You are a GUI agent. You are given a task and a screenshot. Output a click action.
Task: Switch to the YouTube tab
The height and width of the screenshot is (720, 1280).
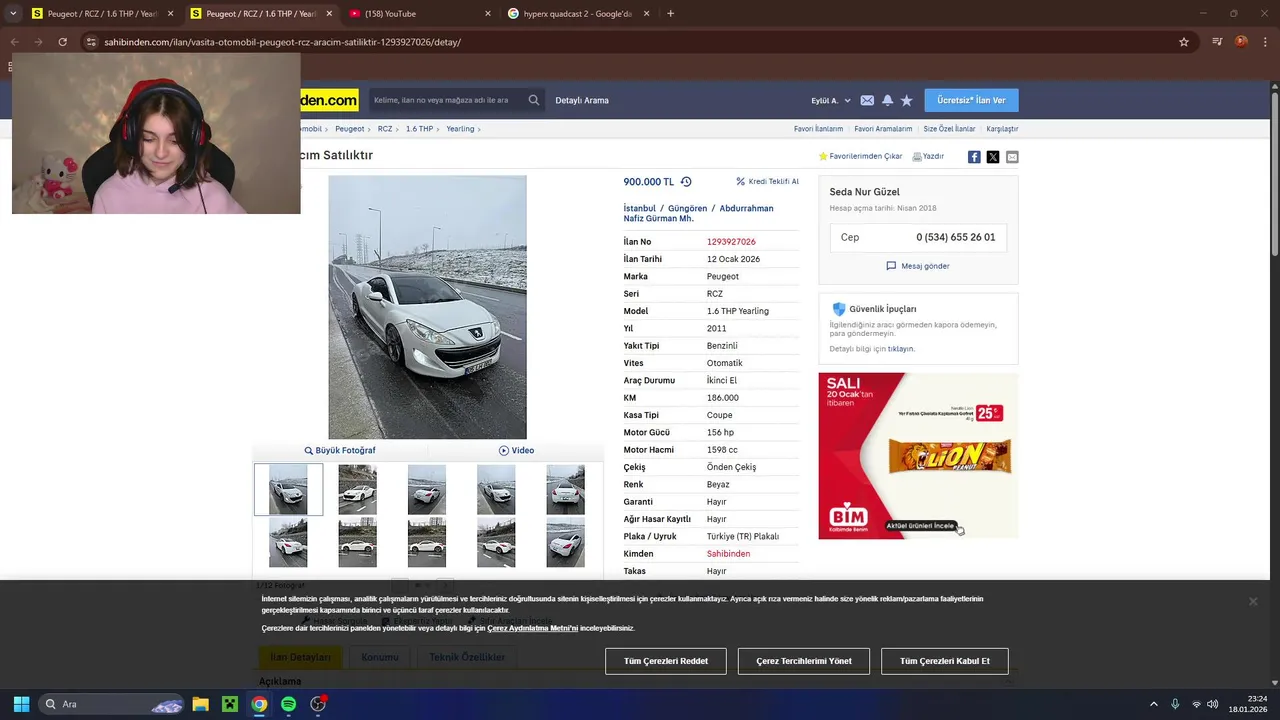pyautogui.click(x=420, y=14)
